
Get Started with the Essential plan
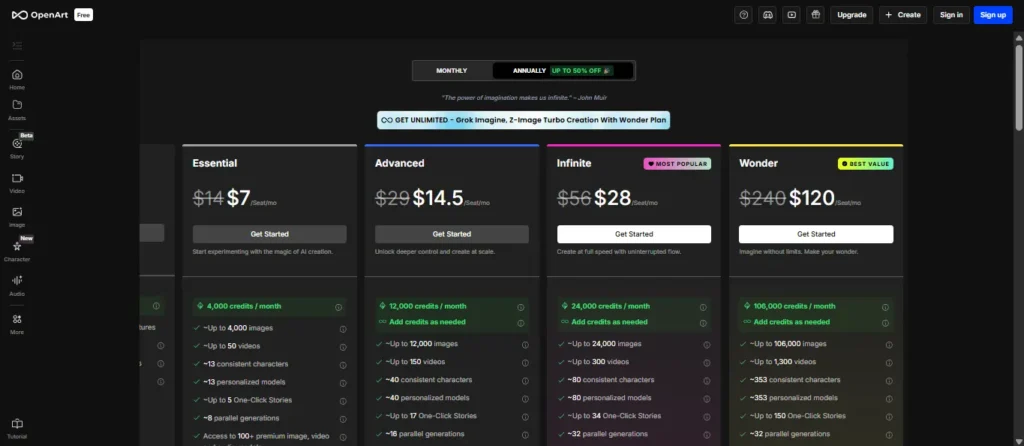270,234
